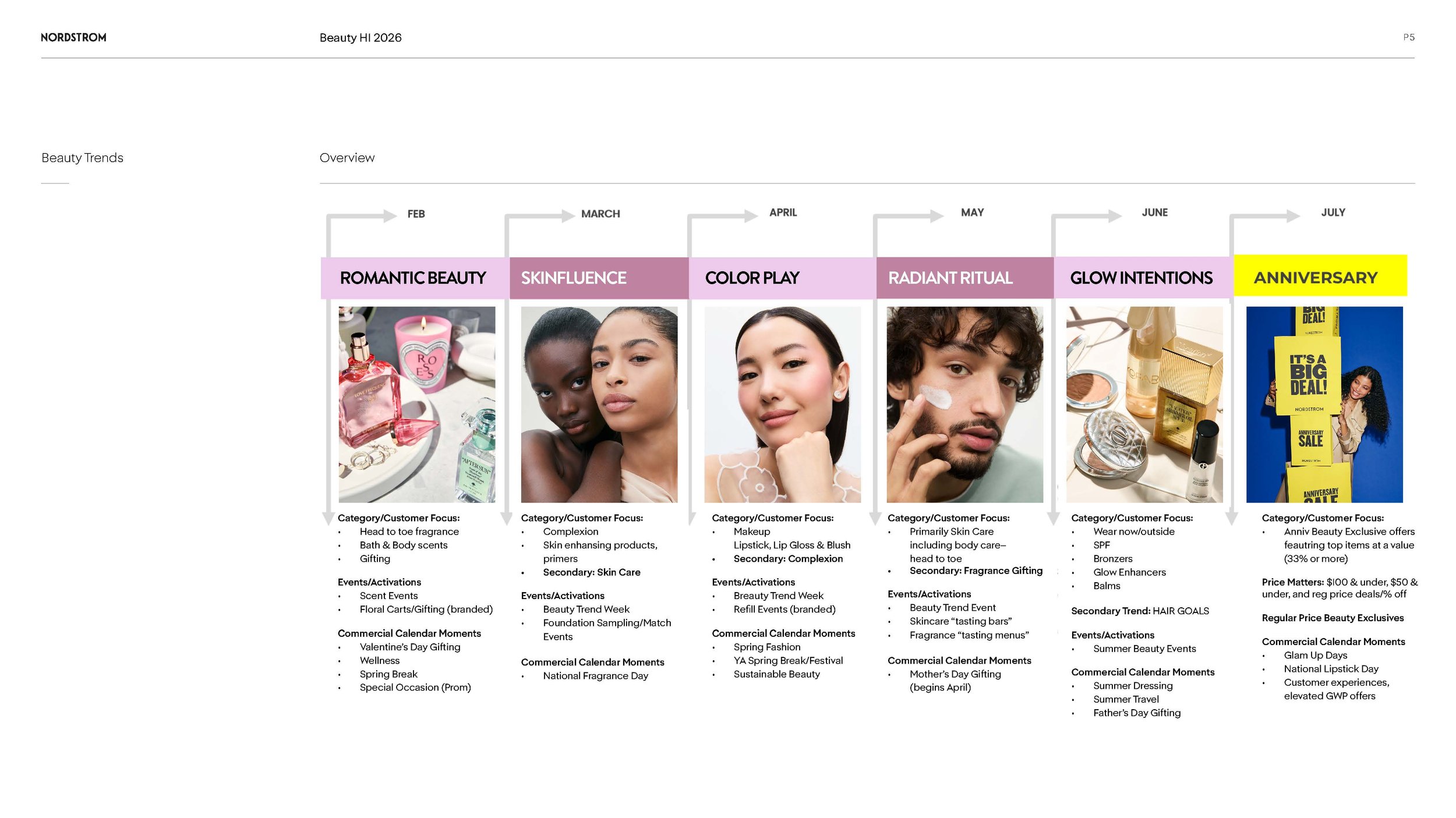Screen dimensions: 1456x818
Task: Open the pink perfume and candle photo
Action: click(417, 404)
